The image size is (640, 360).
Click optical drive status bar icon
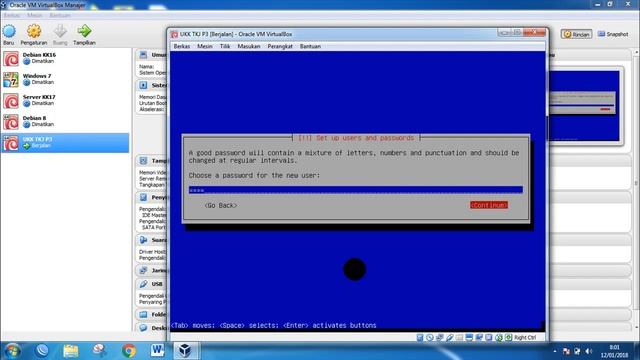click(x=429, y=338)
